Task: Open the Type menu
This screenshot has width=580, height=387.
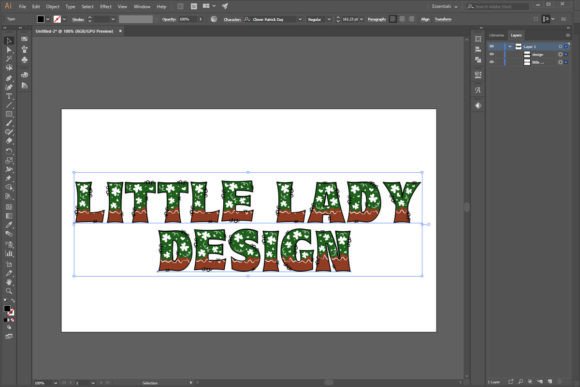Action: point(70,7)
